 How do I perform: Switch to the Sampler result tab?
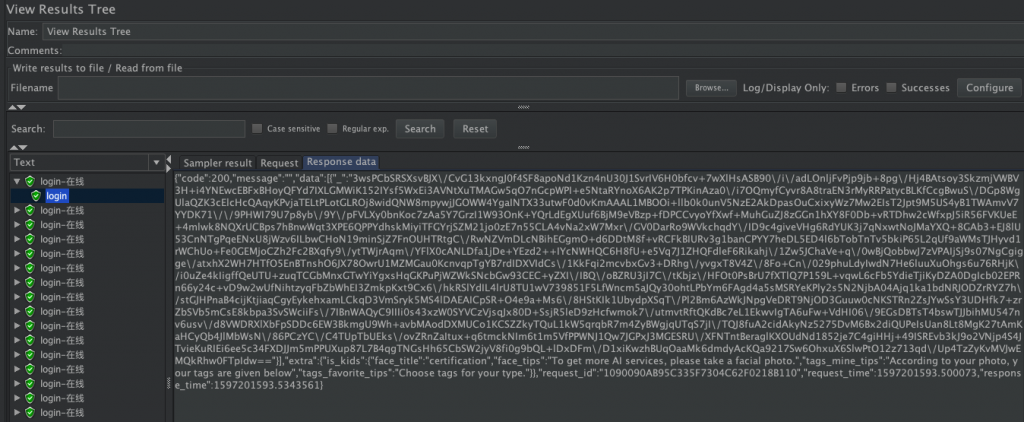[x=218, y=162]
